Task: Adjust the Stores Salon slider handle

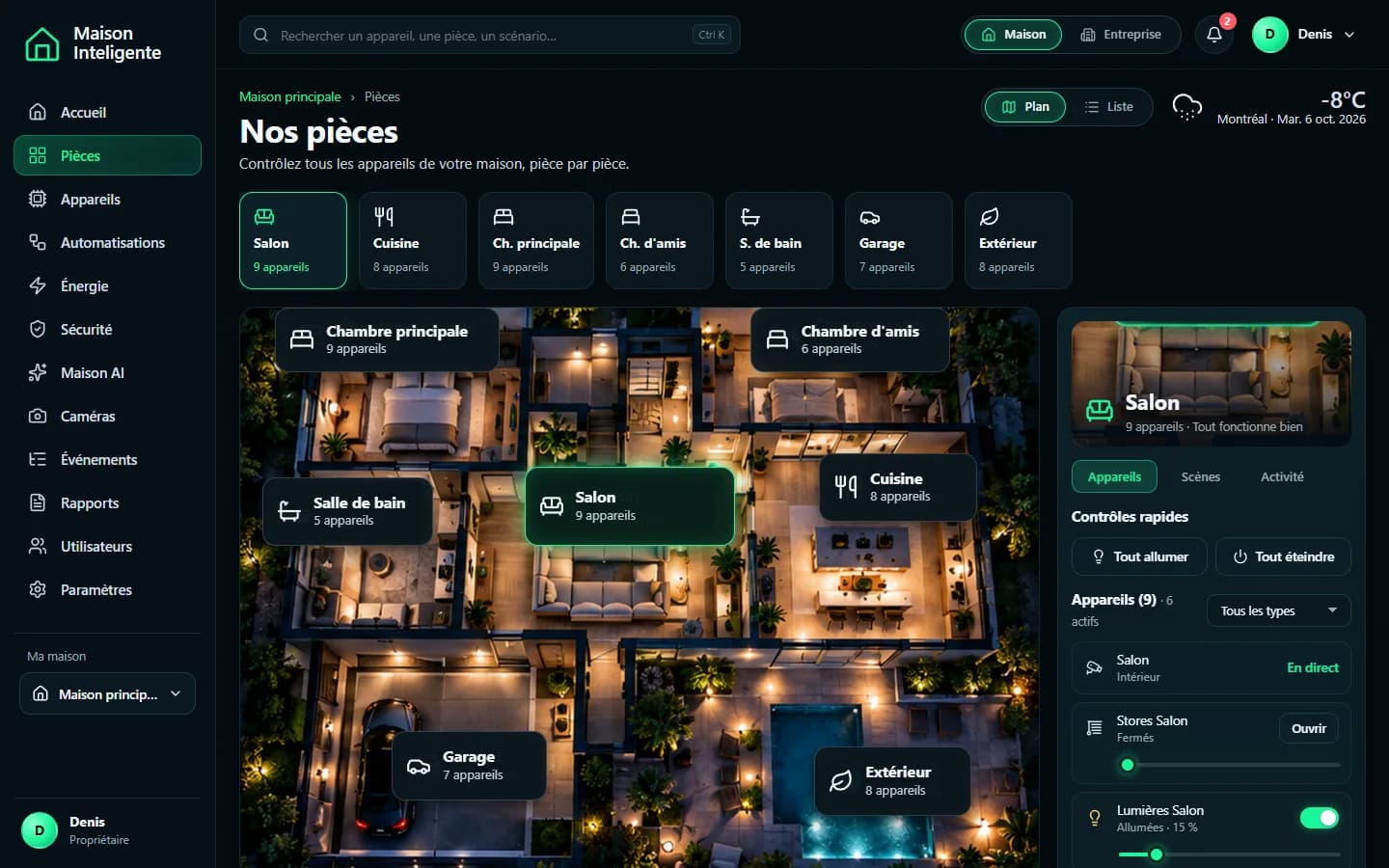Action: pyautogui.click(x=1128, y=765)
